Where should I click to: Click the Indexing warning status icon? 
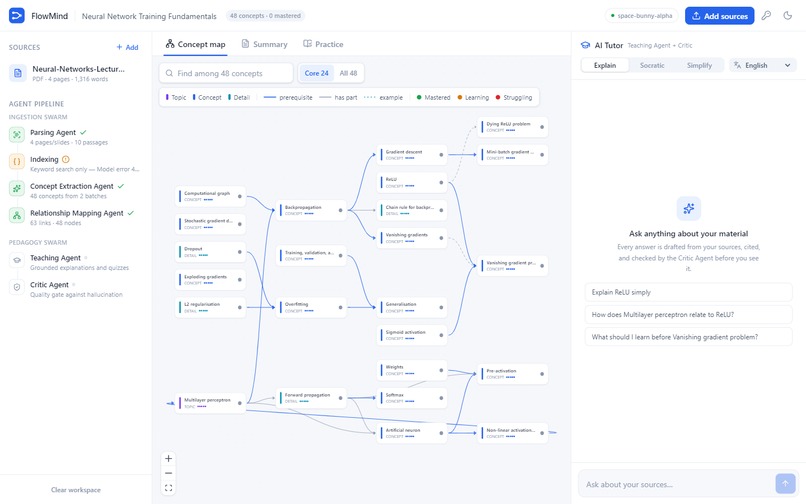tap(66, 159)
